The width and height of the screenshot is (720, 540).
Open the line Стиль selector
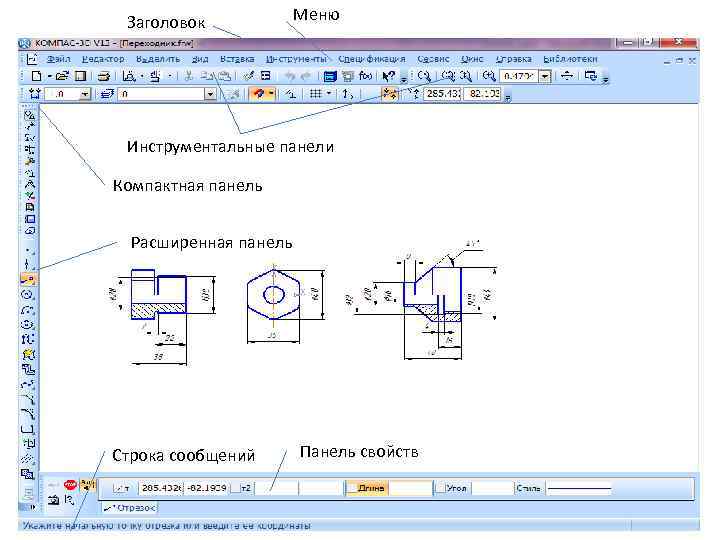click(579, 488)
